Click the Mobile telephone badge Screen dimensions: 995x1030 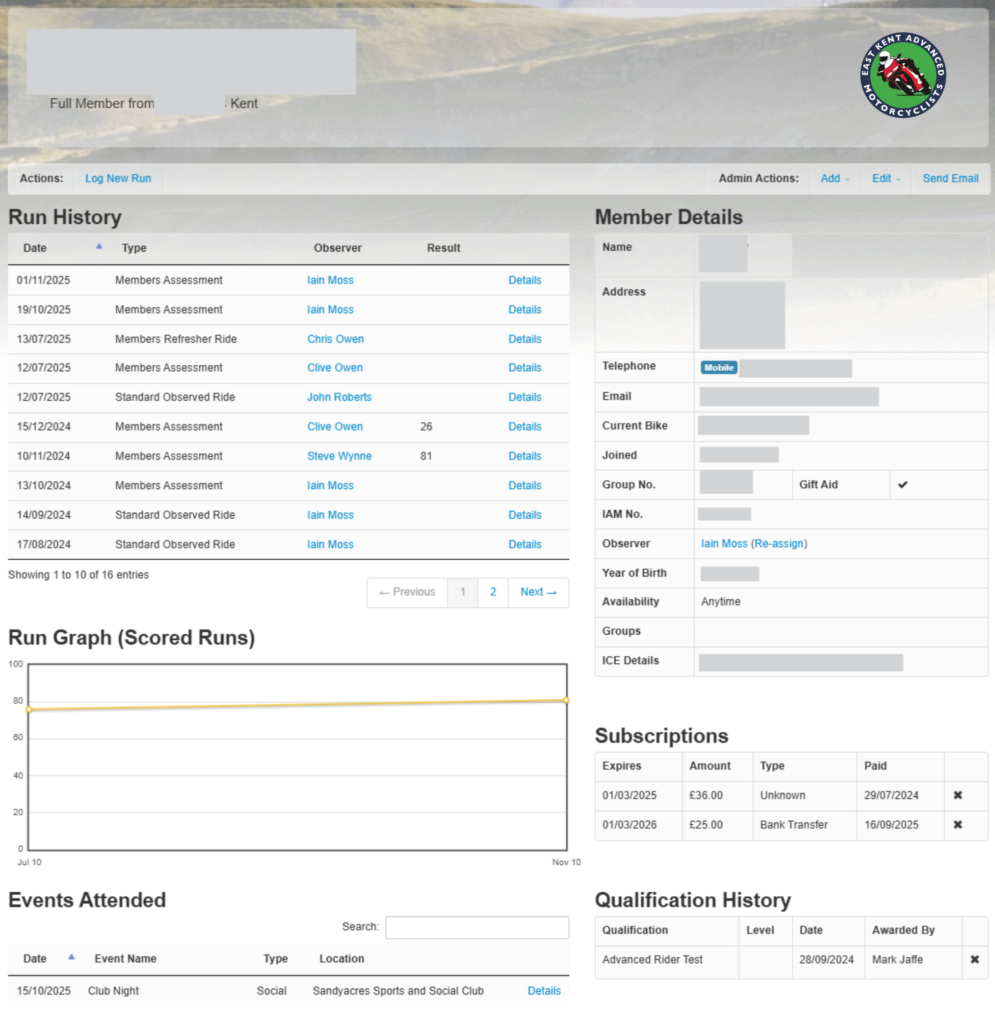[718, 368]
